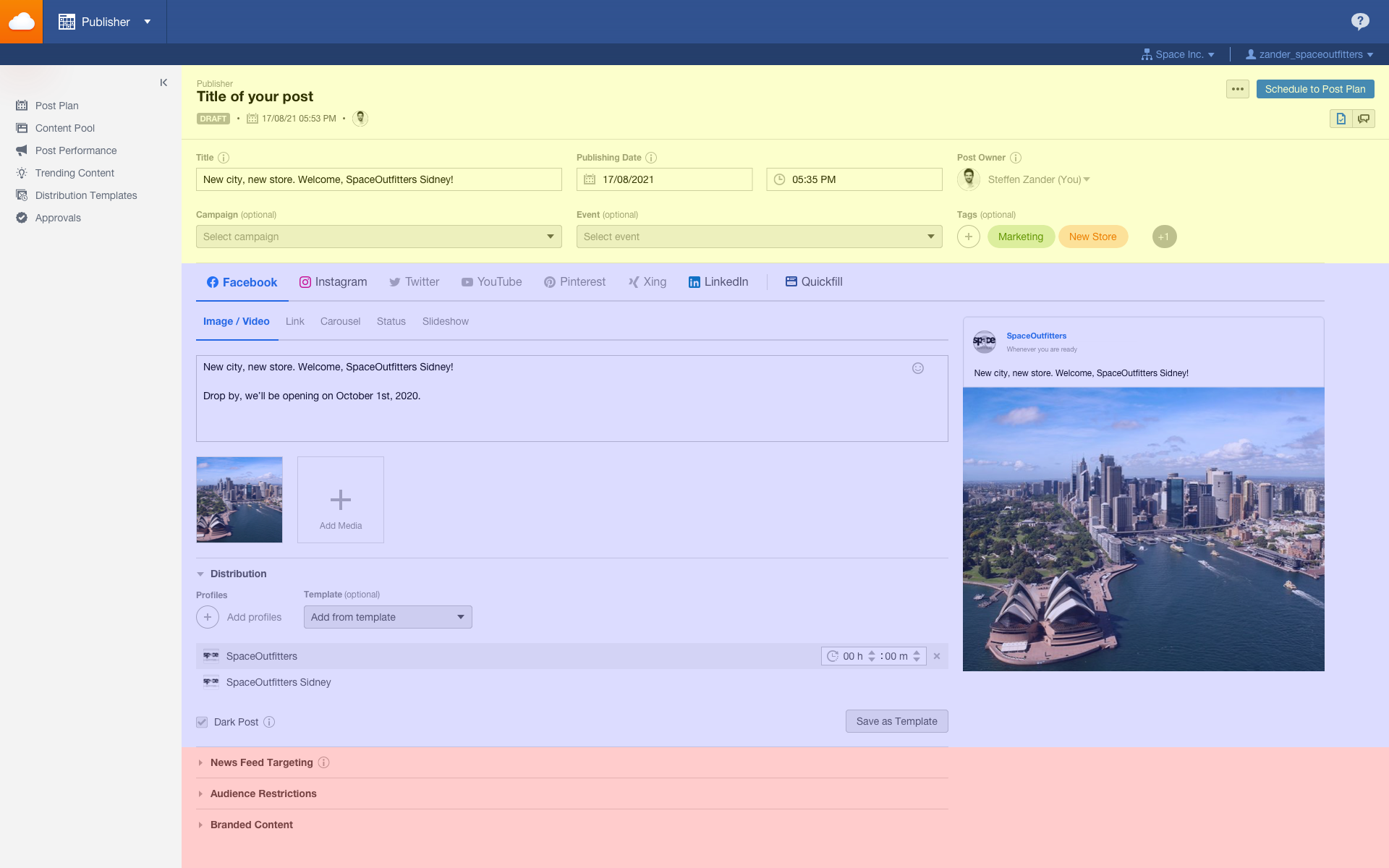Open the emoji picker in post text
The height and width of the screenshot is (868, 1389).
click(x=918, y=368)
